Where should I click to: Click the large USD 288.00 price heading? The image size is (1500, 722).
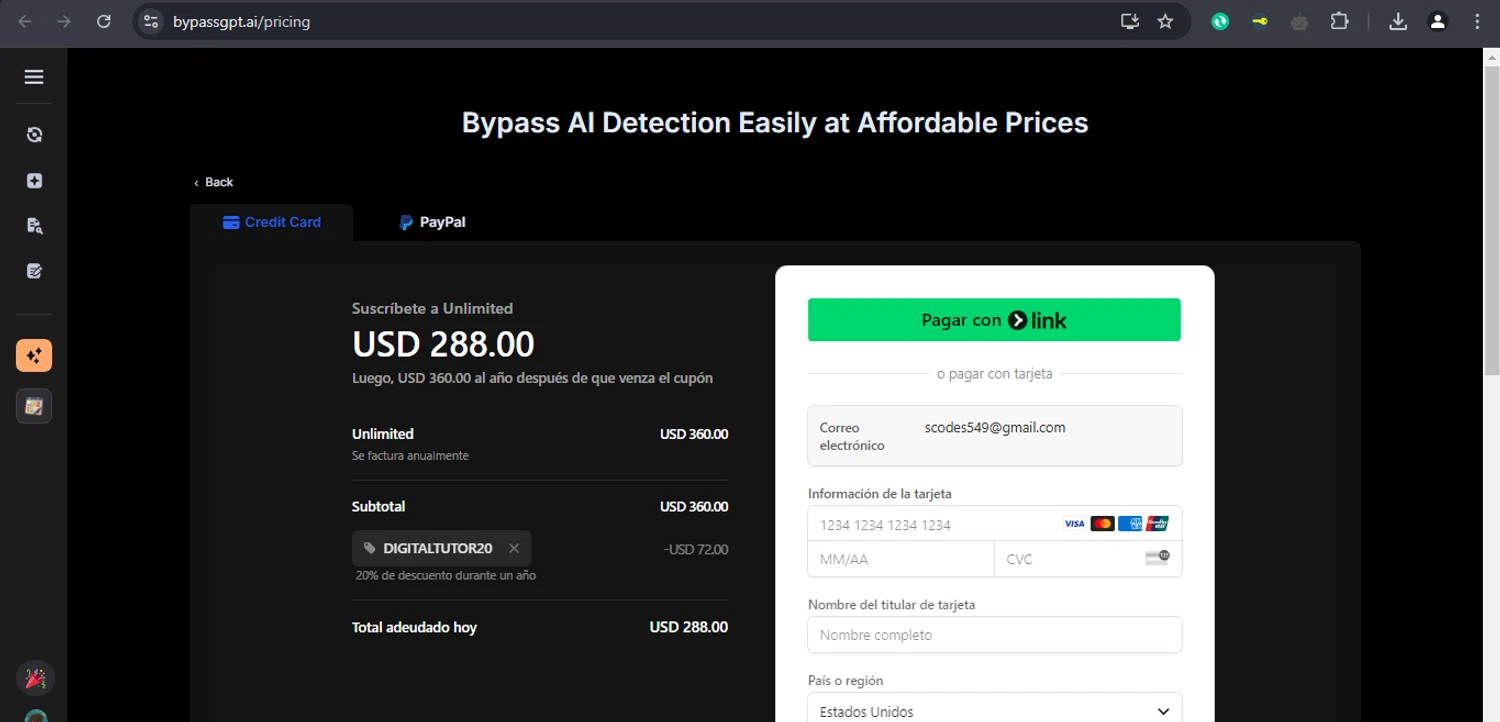coord(443,344)
